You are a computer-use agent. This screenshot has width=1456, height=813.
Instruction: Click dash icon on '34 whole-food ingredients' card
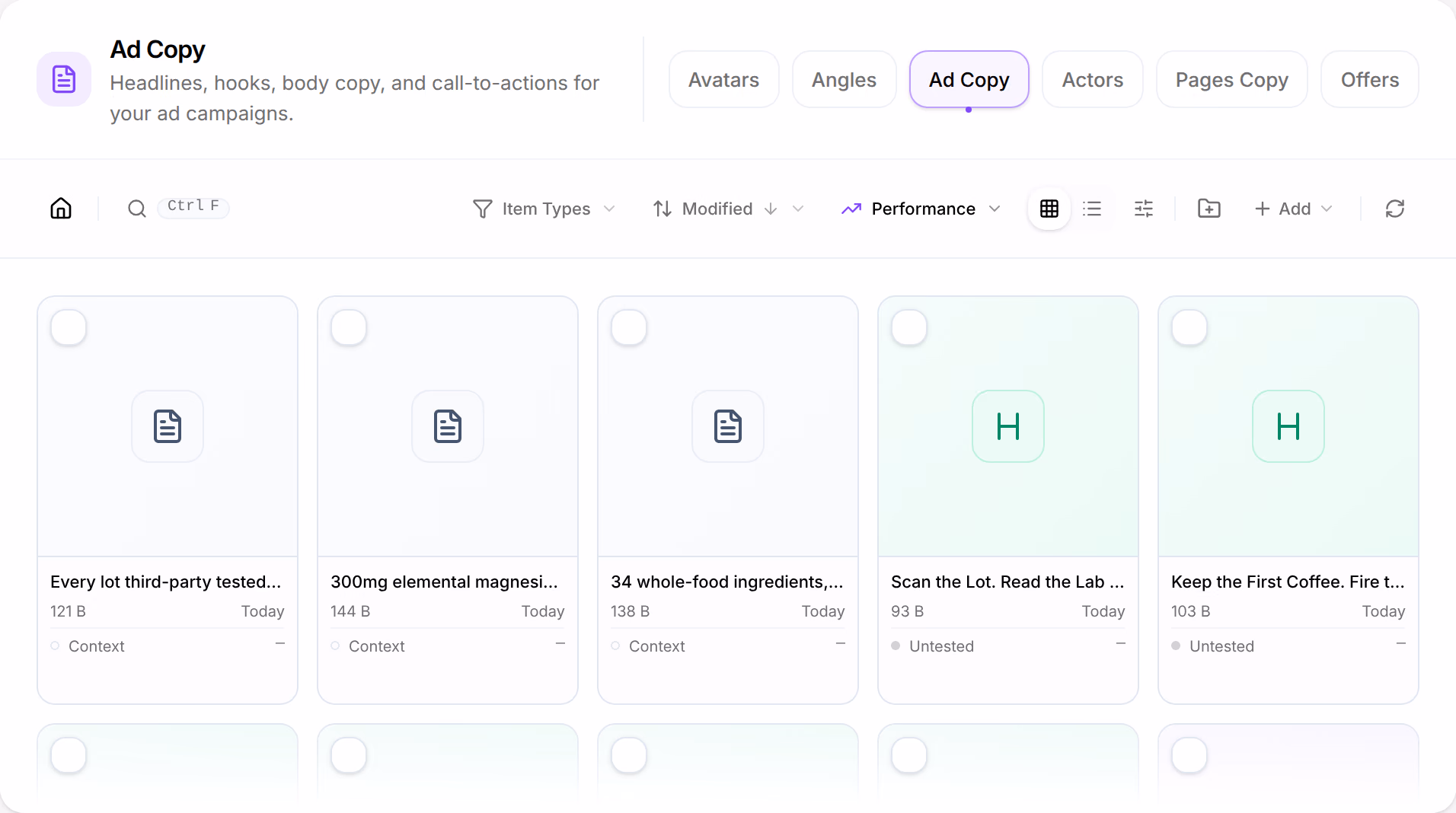(841, 644)
